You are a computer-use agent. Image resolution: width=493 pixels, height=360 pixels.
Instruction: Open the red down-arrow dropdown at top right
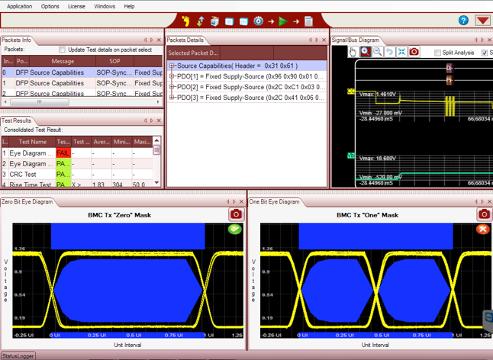[483, 21]
